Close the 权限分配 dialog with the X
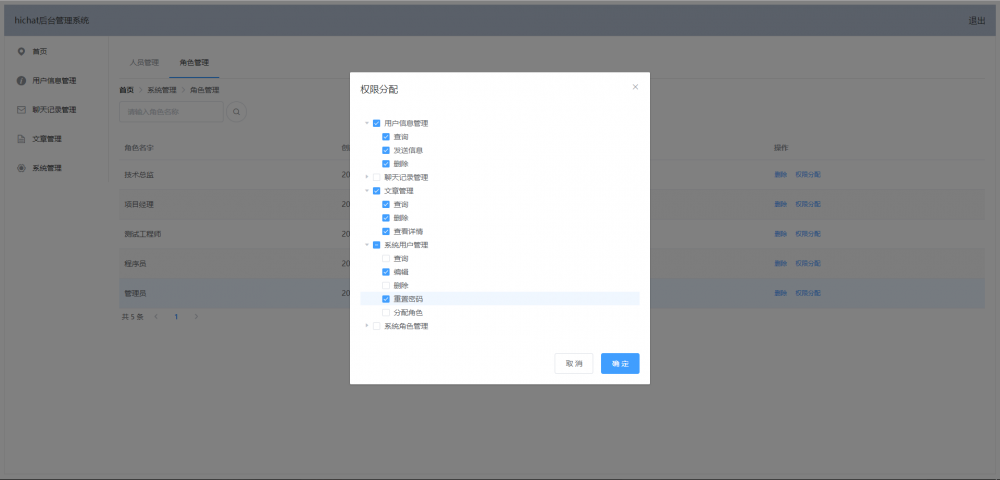This screenshot has width=1000, height=480. [635, 87]
